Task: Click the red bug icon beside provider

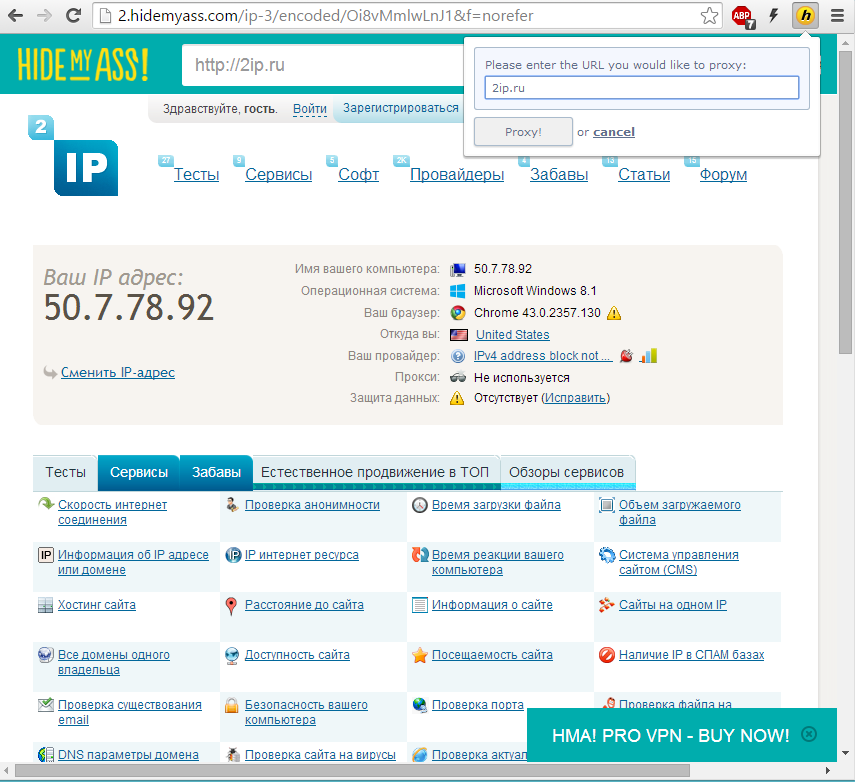Action: pyautogui.click(x=627, y=356)
